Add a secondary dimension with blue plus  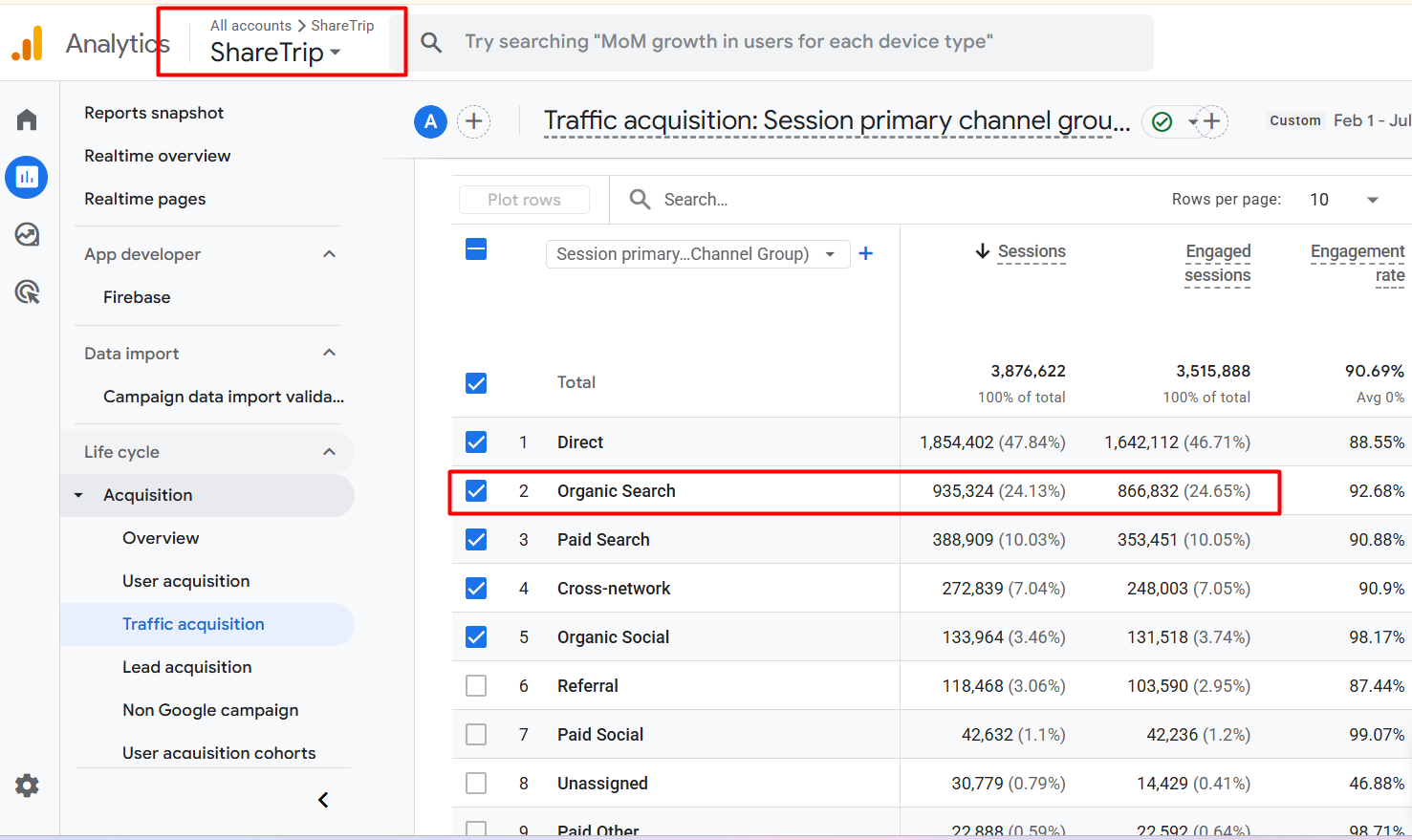(865, 253)
